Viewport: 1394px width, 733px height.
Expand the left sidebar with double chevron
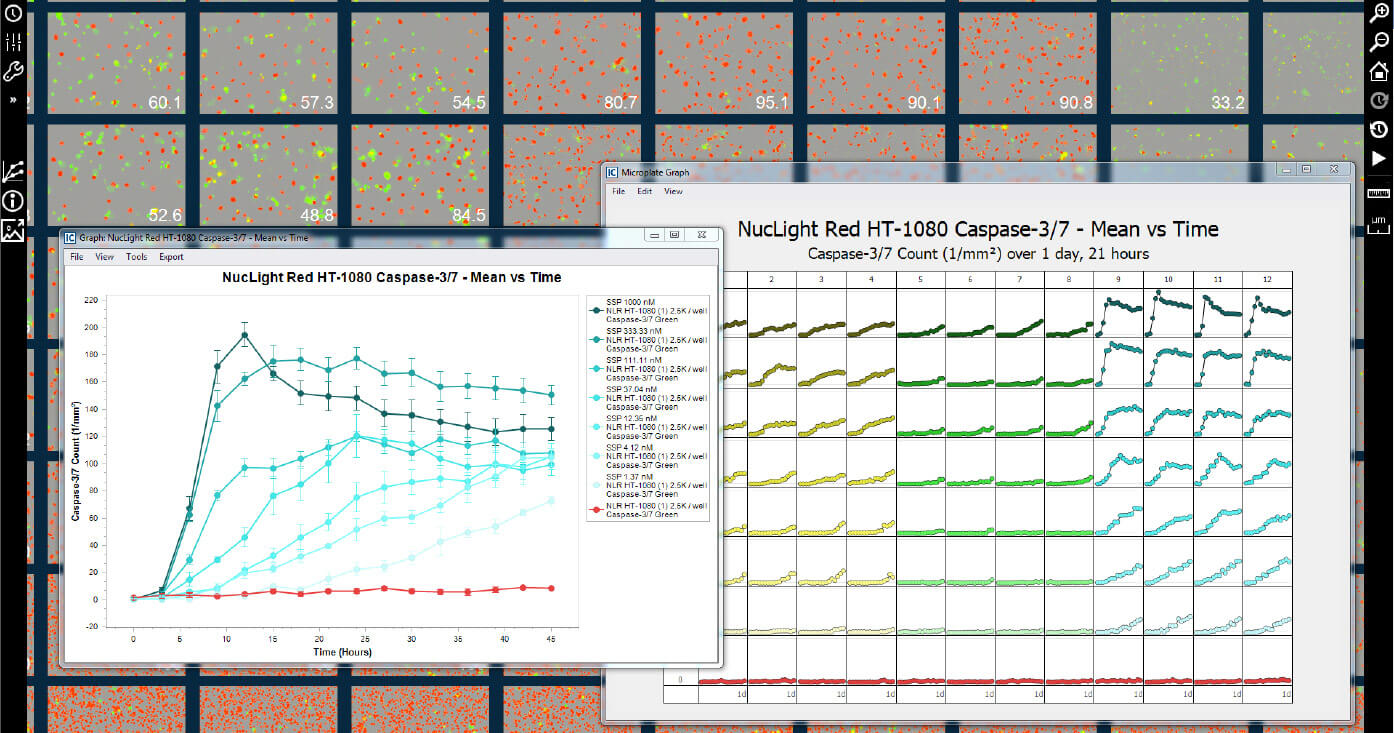point(13,100)
